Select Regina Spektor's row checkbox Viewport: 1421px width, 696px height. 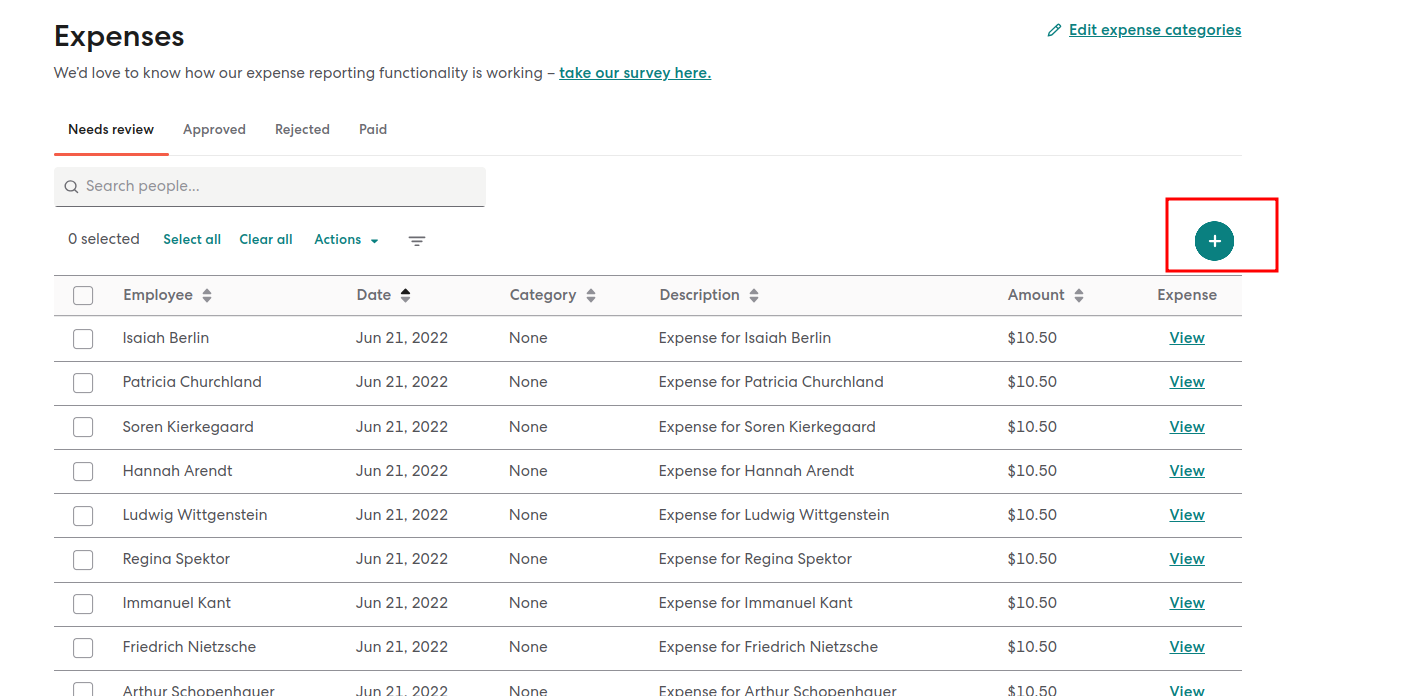pos(83,560)
